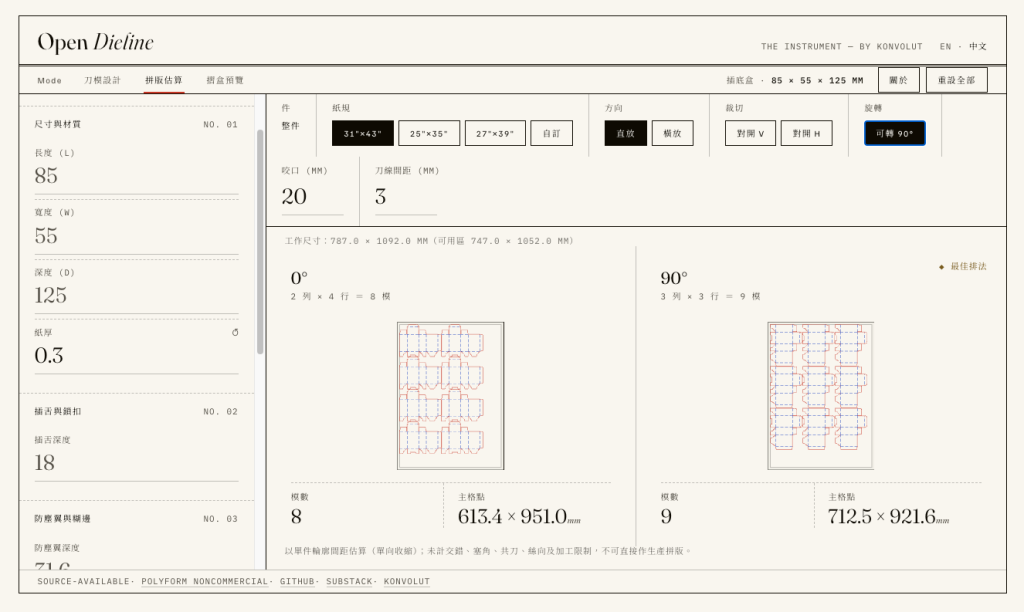Edit the 深度 (D) field showing 125
Screen dimensions: 1024x612
[136, 295]
